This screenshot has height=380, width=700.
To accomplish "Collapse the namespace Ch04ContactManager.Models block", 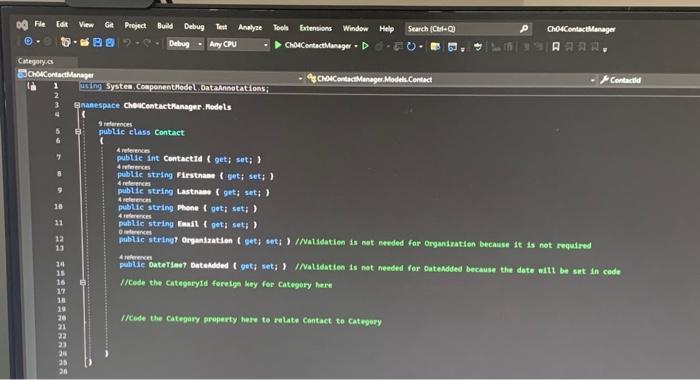I will tap(77, 105).
